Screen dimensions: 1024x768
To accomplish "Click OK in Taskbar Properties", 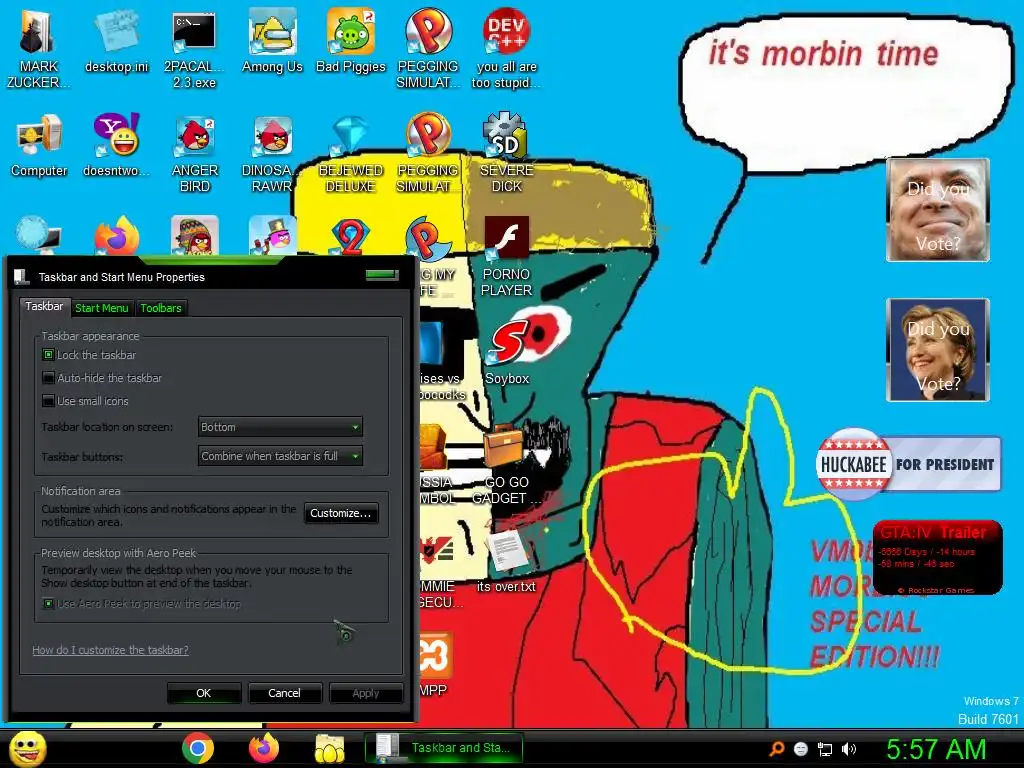I will (x=204, y=693).
